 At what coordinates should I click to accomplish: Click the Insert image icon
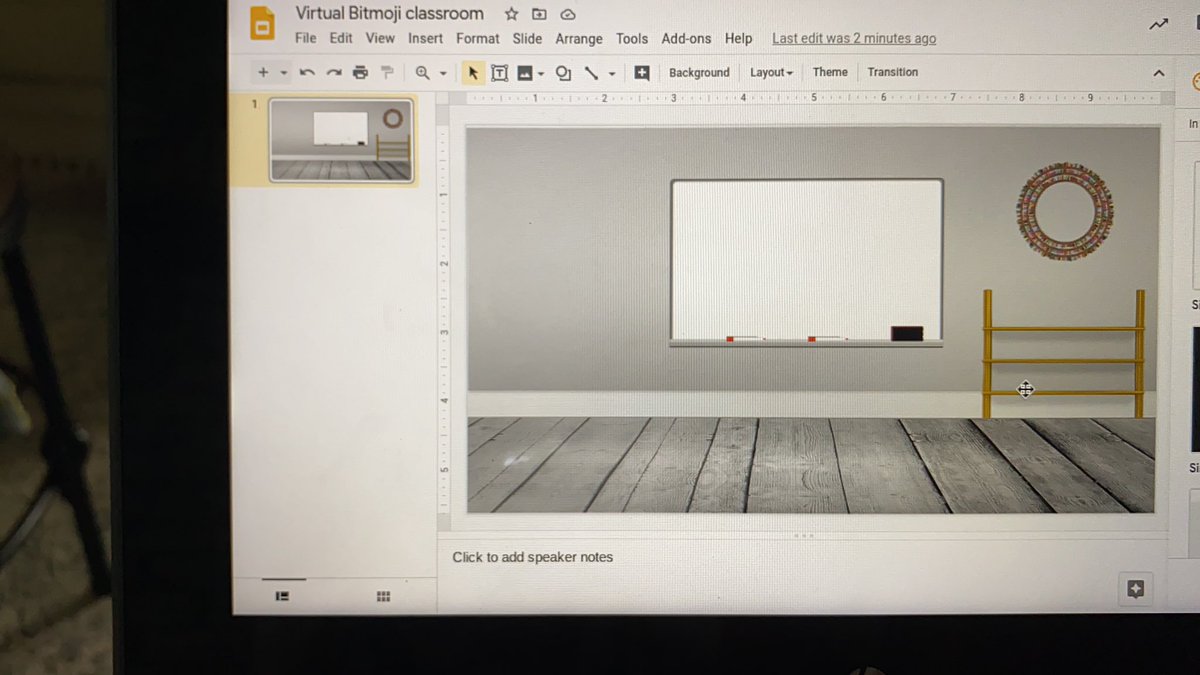pos(524,72)
